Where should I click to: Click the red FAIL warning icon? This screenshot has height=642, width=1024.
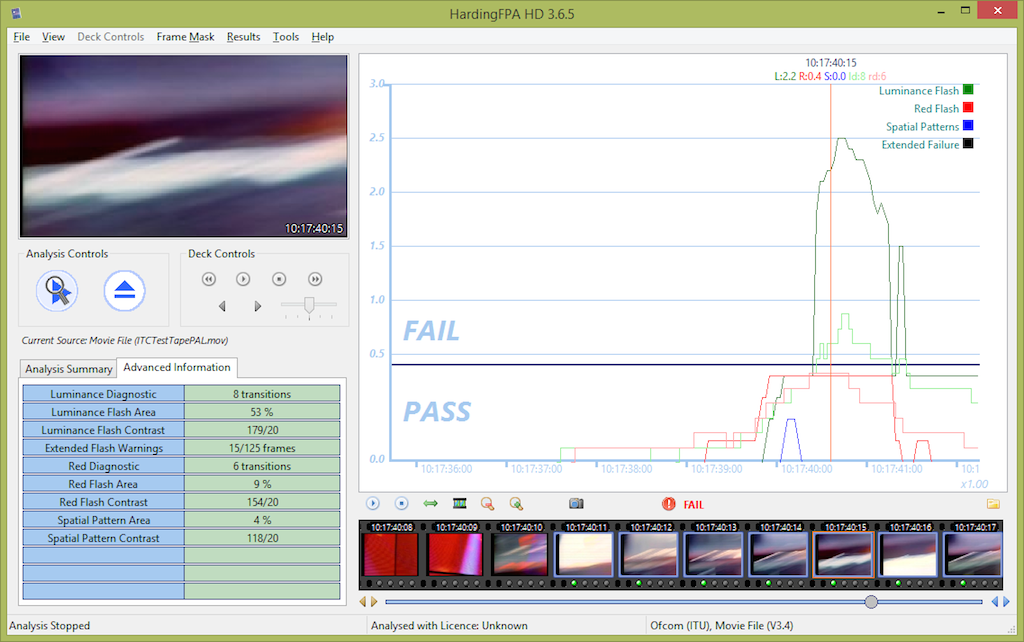pyautogui.click(x=668, y=504)
